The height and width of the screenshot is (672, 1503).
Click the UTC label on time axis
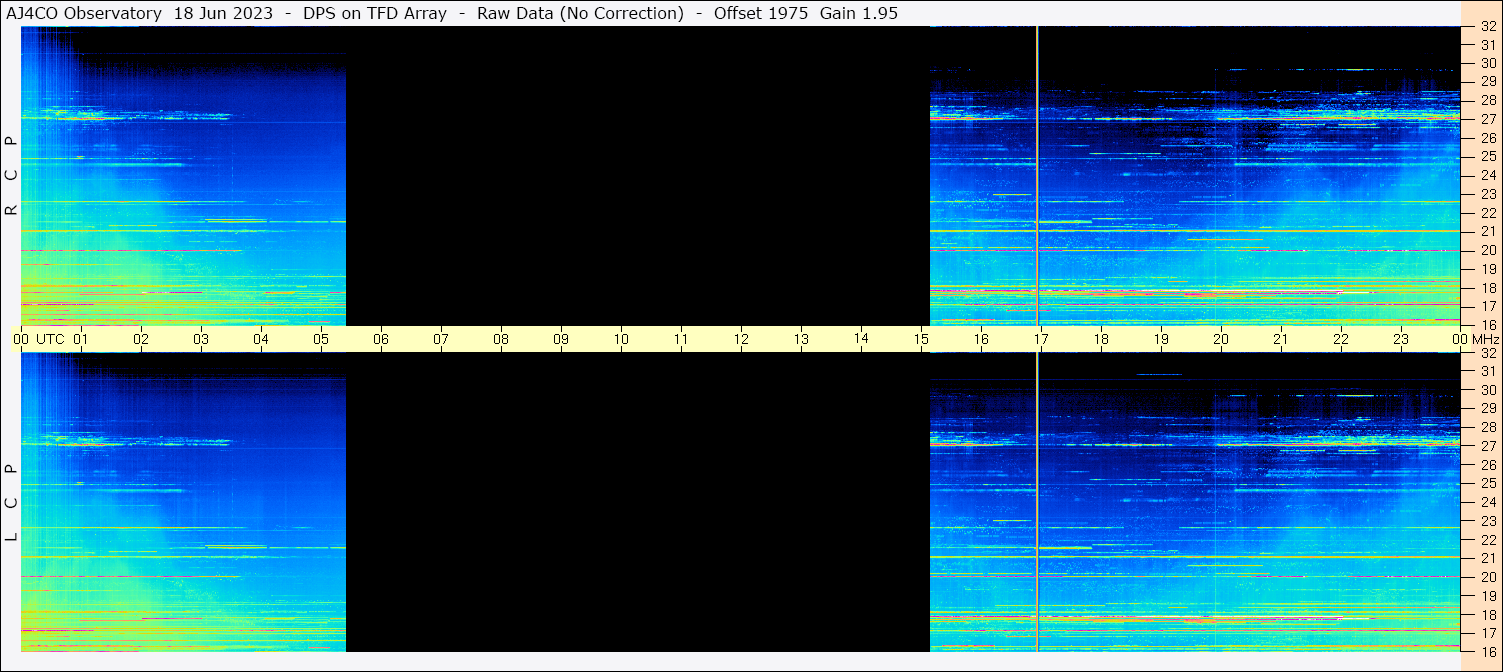pyautogui.click(x=50, y=339)
